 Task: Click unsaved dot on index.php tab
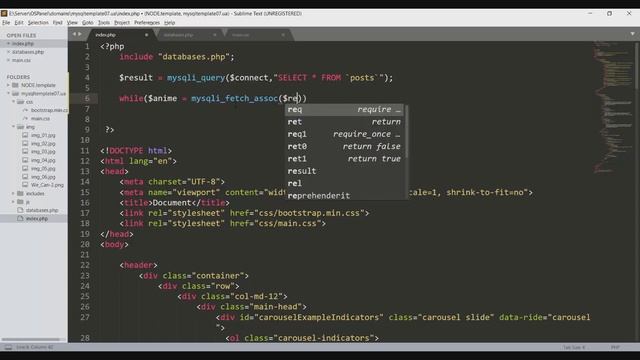pos(147,35)
